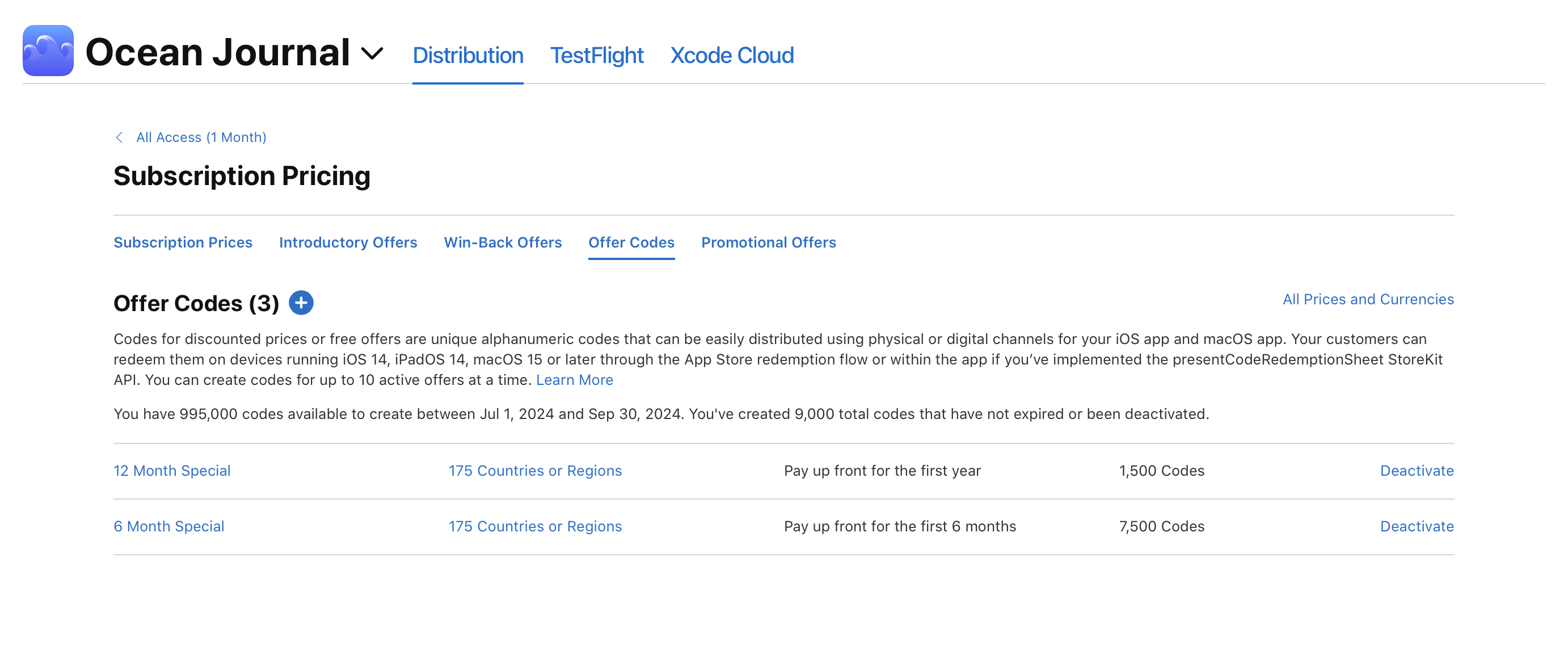Open Introductory Offers section

[x=348, y=242]
